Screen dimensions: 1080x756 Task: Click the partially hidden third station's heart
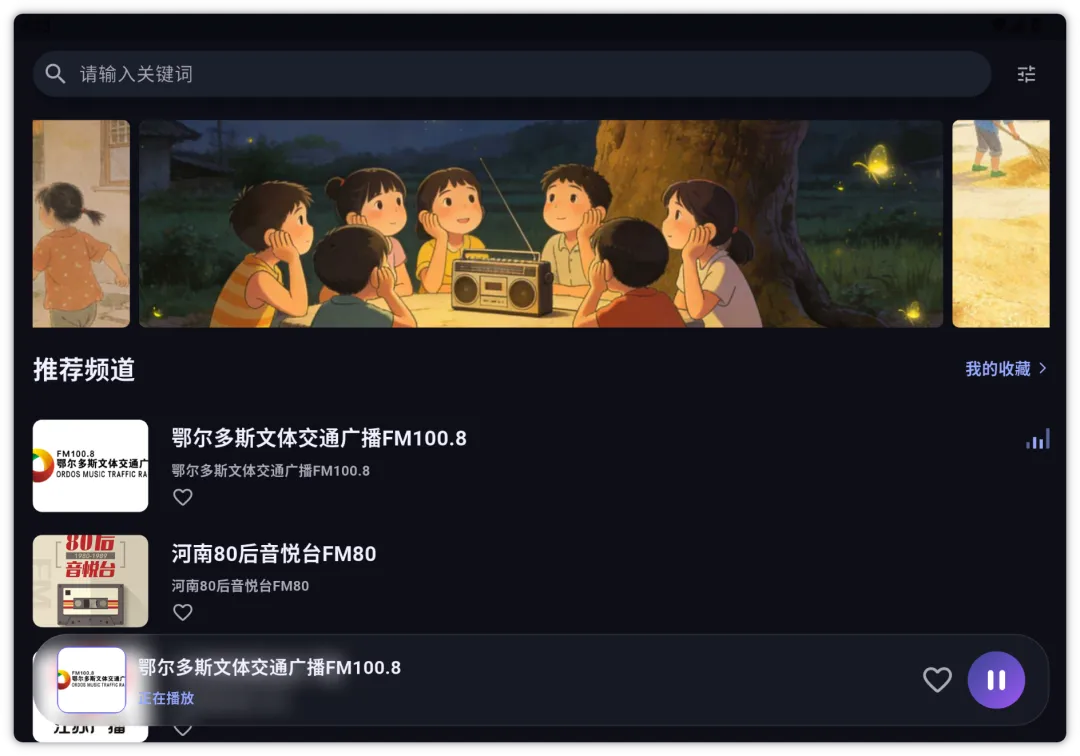[183, 730]
